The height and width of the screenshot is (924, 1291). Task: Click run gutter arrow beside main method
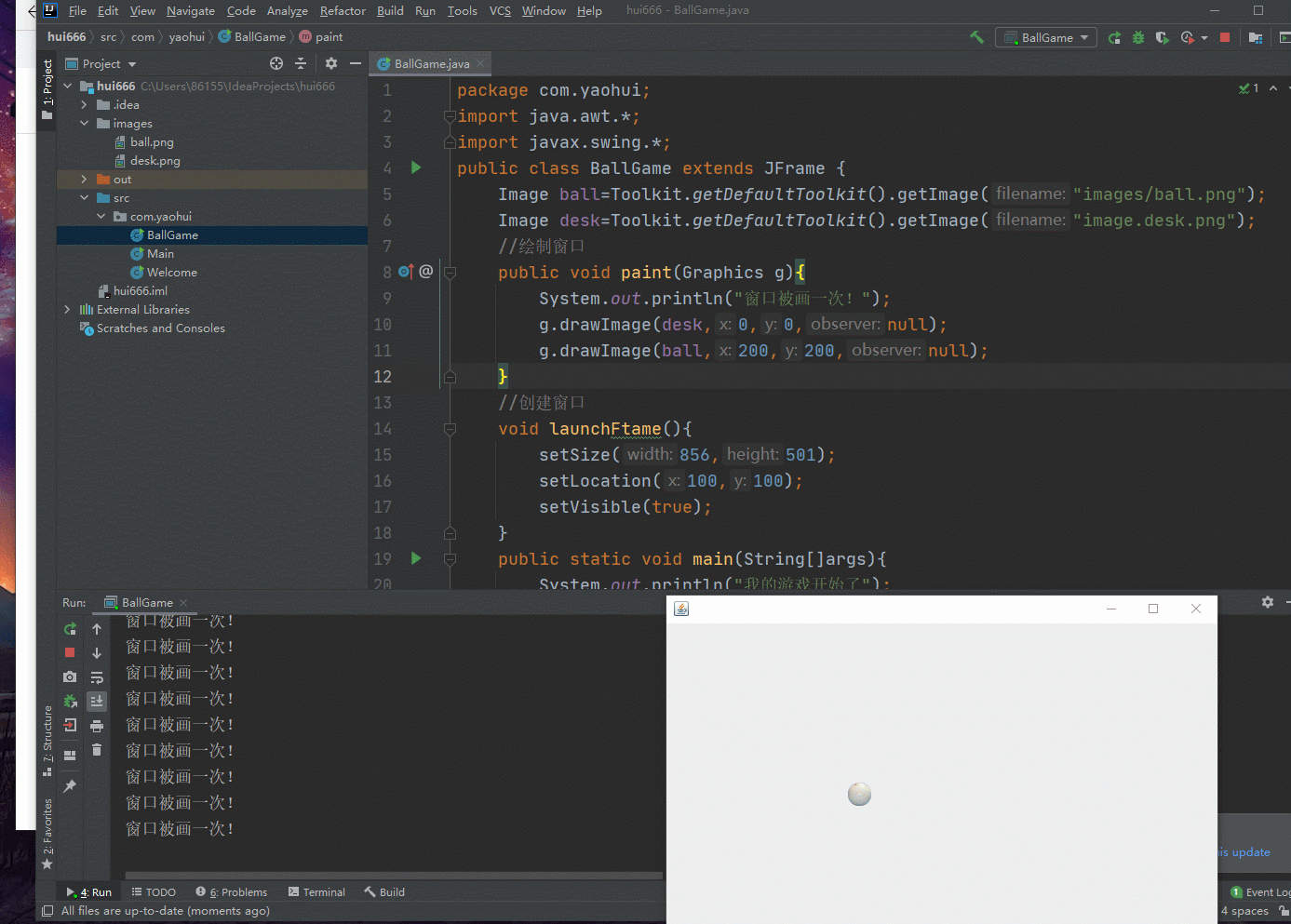[416, 558]
